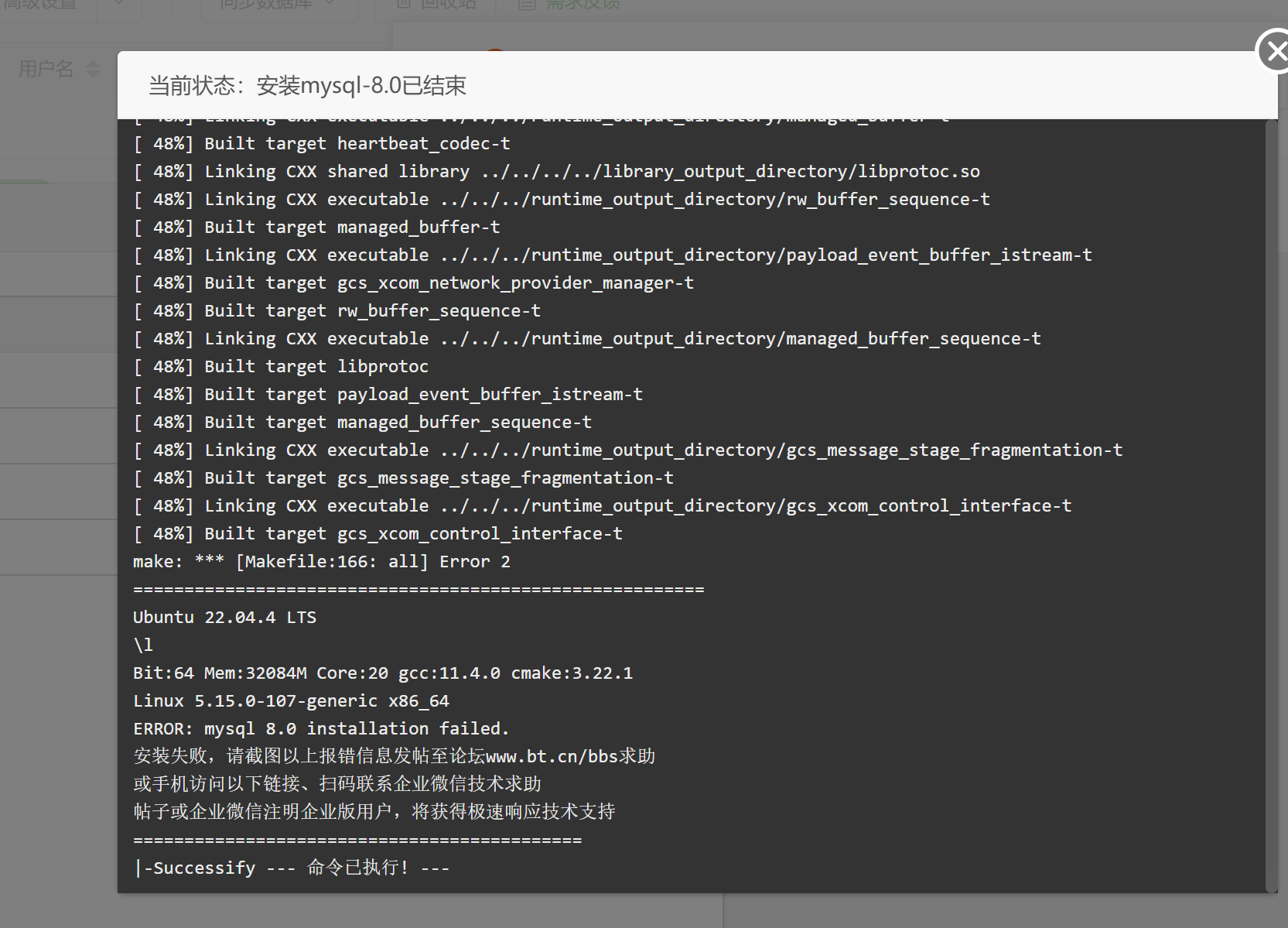Click the 'make: *** [Makefile:166: all] Error 2' line
The height and width of the screenshot is (928, 1288).
(322, 562)
